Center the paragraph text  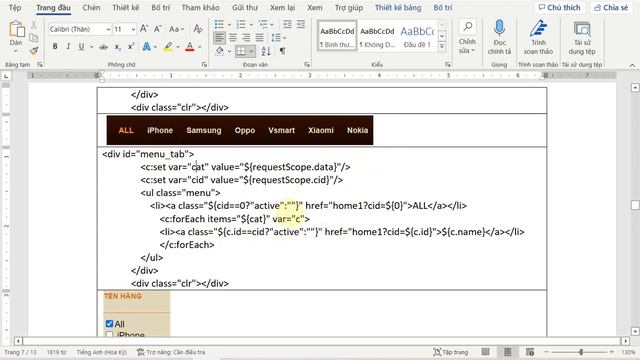233,38
